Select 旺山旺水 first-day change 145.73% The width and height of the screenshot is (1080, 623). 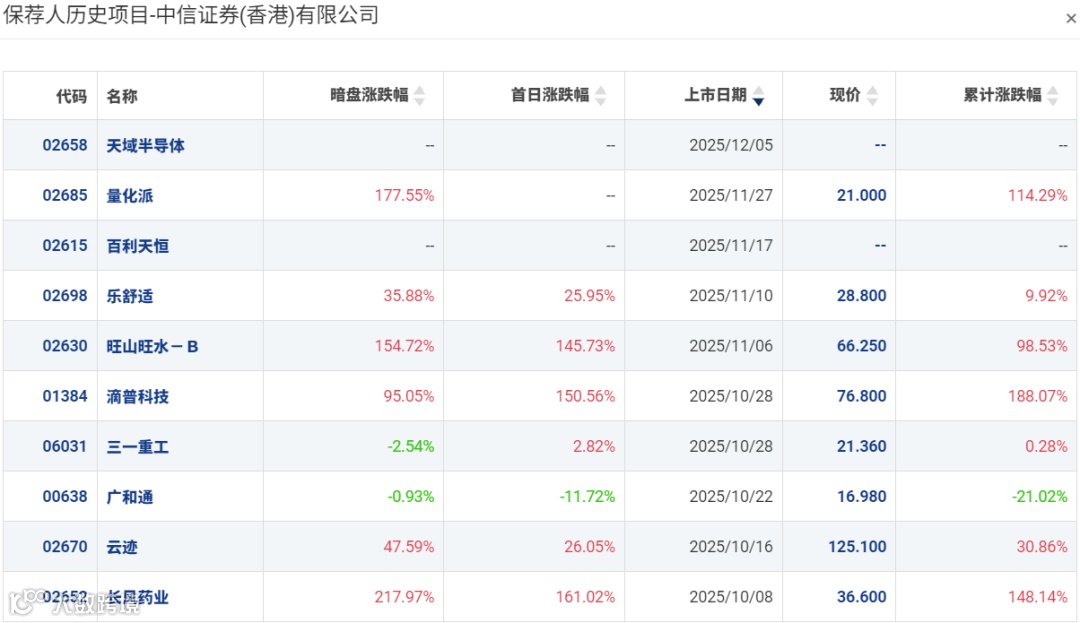click(x=585, y=346)
